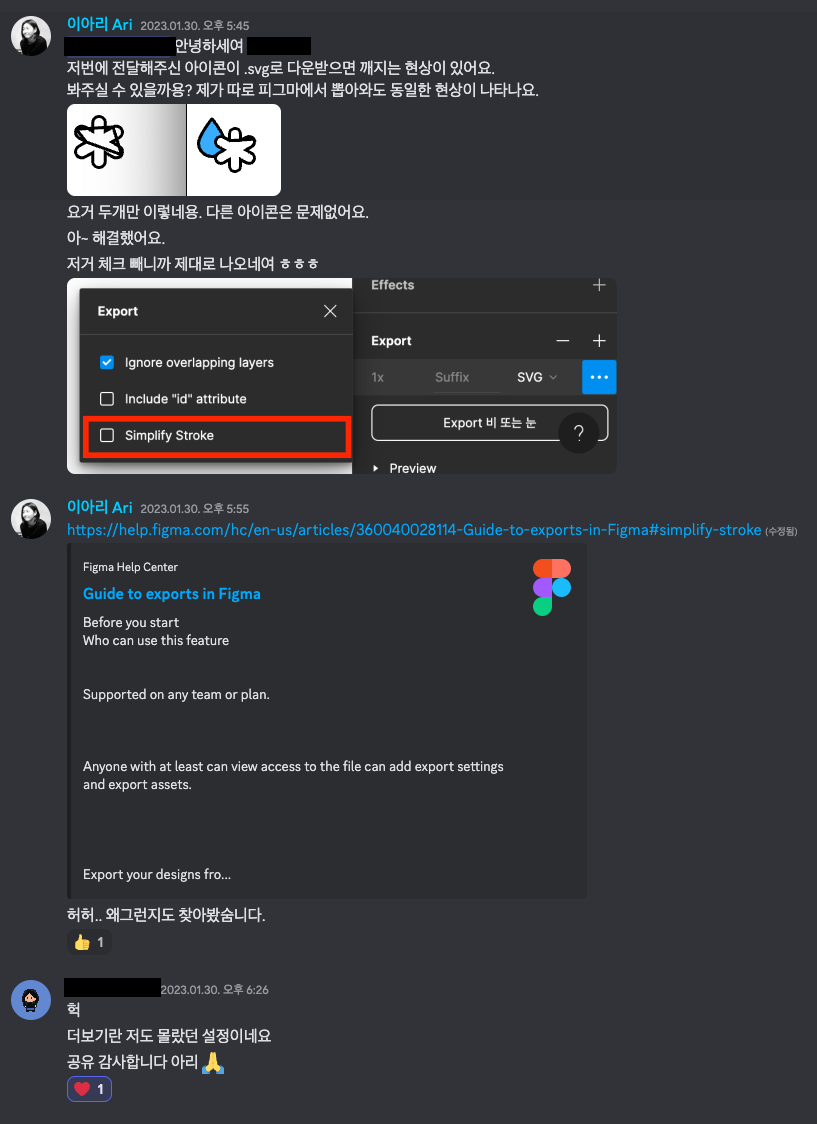
Task: Enable the Include "id" attribute checkbox
Action: [107, 399]
